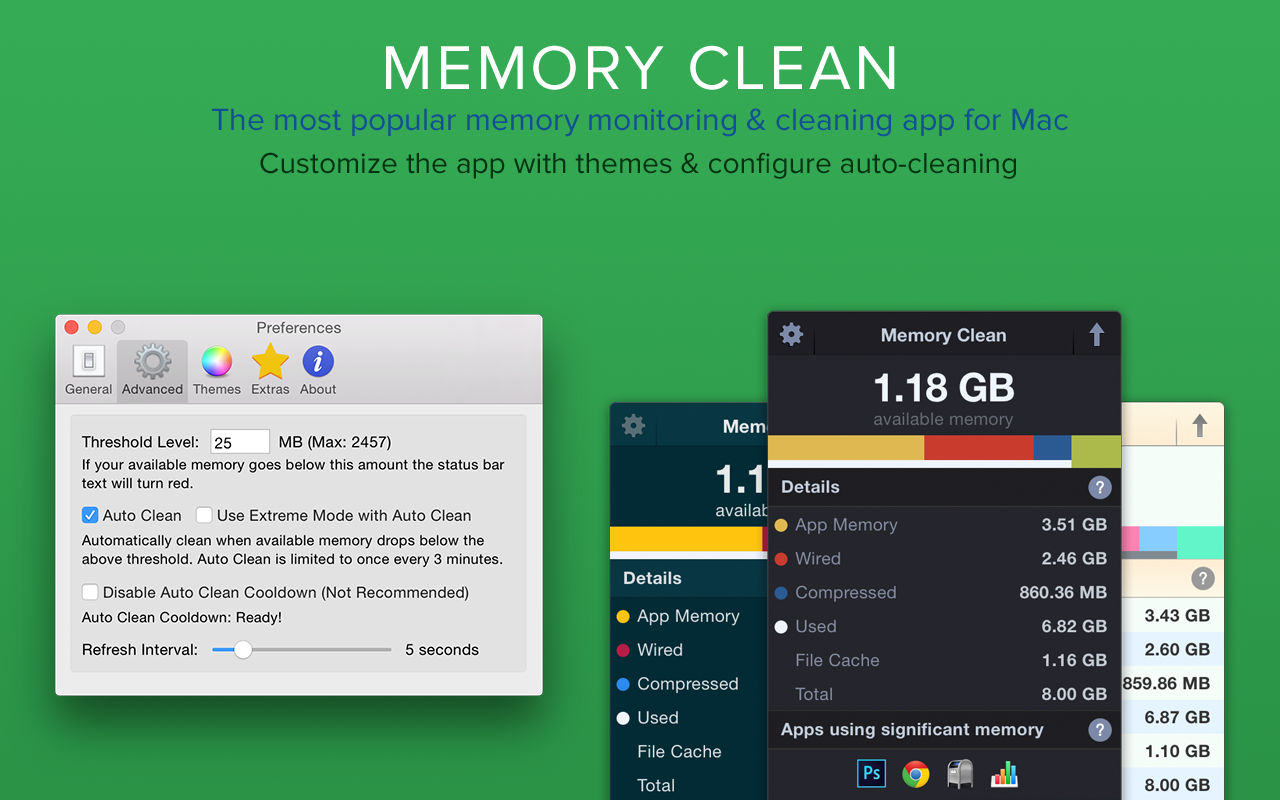
Task: Select Used row showing 6.82 GB
Action: (944, 627)
